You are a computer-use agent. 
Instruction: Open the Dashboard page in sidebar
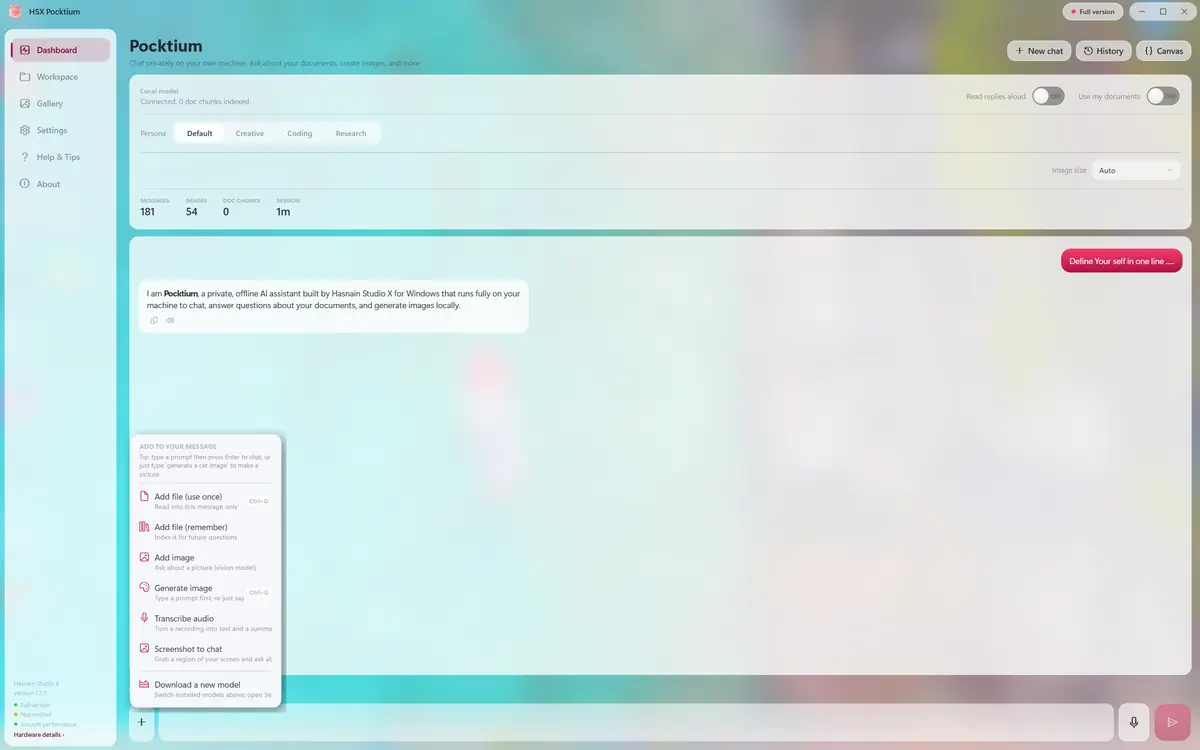pos(60,50)
